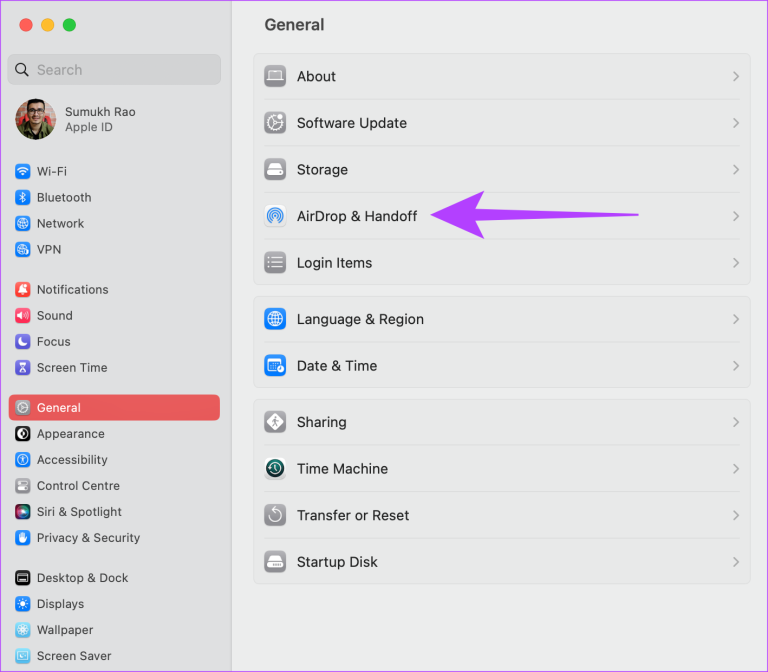Open the Transfer or Reset label

click(353, 515)
